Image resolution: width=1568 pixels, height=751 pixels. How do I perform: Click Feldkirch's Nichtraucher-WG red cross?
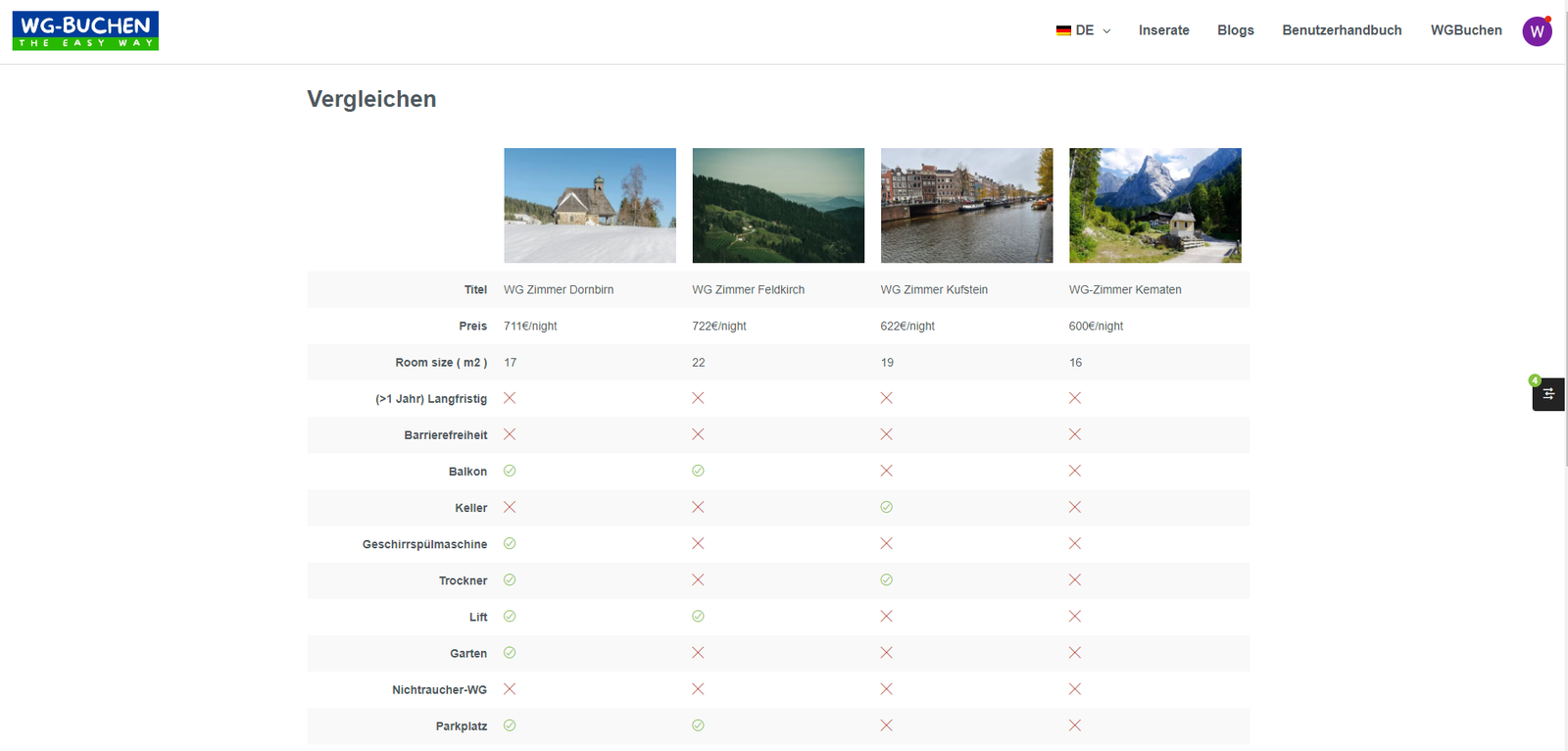coord(698,689)
